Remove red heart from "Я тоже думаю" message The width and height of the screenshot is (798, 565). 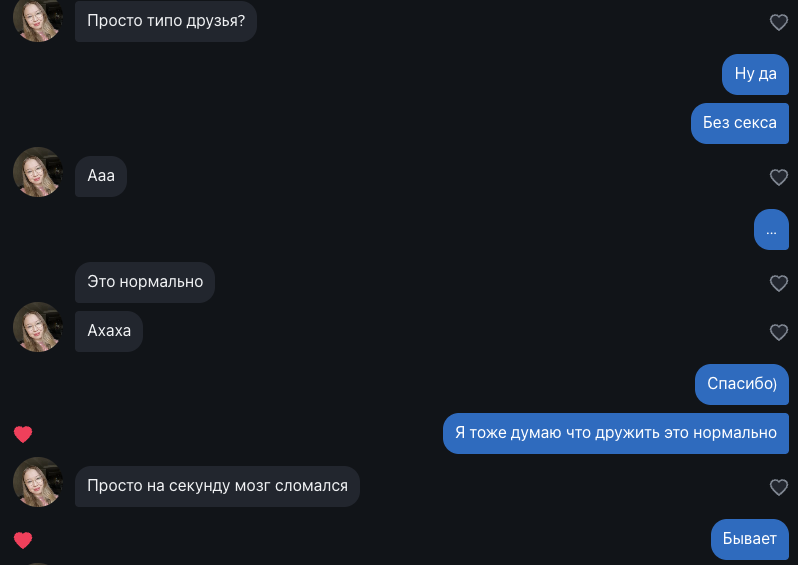[23, 434]
